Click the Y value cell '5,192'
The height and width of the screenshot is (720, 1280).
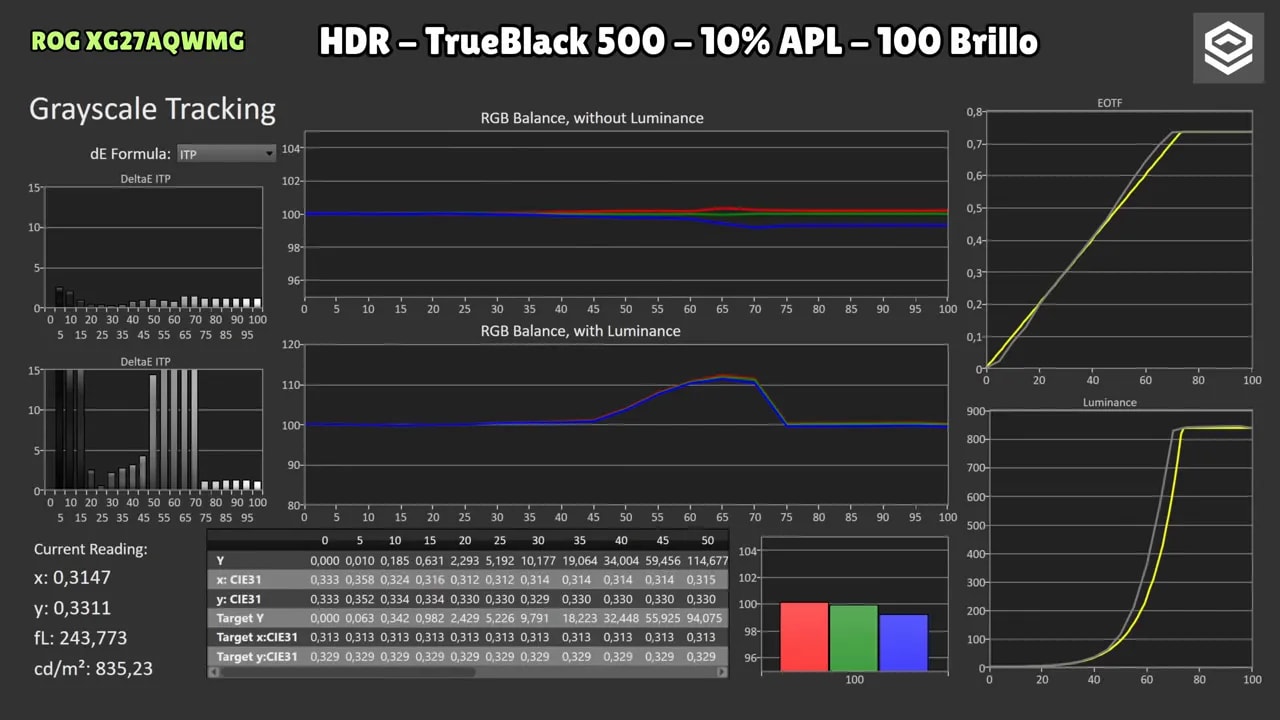tap(501, 561)
